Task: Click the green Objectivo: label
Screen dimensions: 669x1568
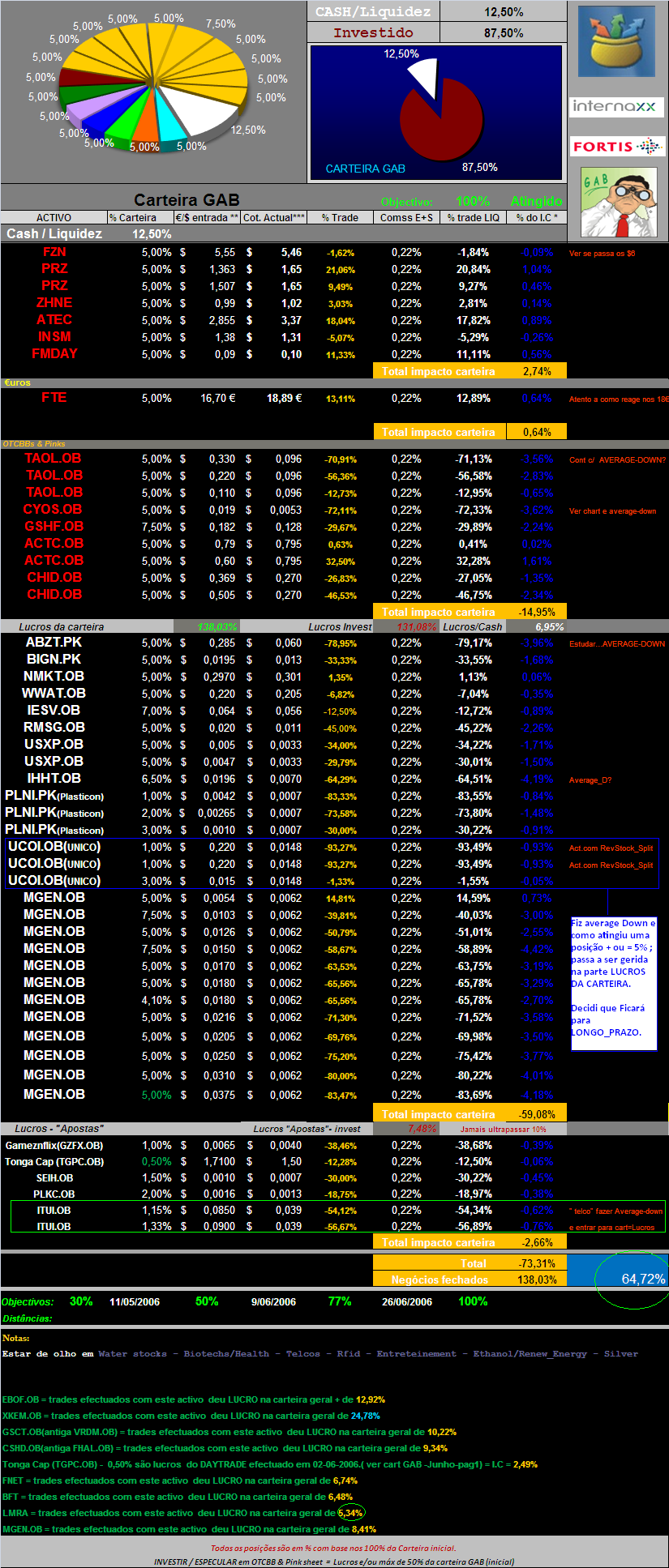Action: 407,202
